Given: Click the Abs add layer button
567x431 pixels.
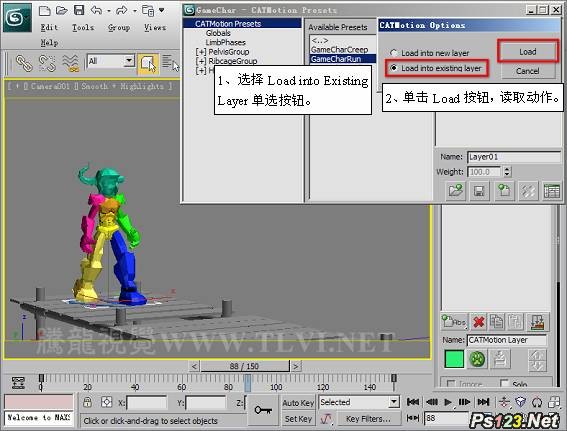Looking at the screenshot, I should [x=454, y=321].
